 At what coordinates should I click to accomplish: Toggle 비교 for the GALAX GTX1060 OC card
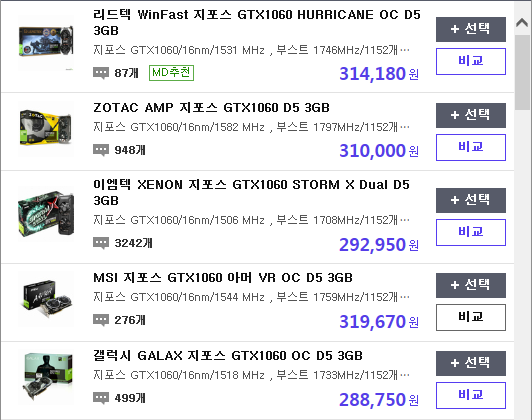[x=471, y=395]
